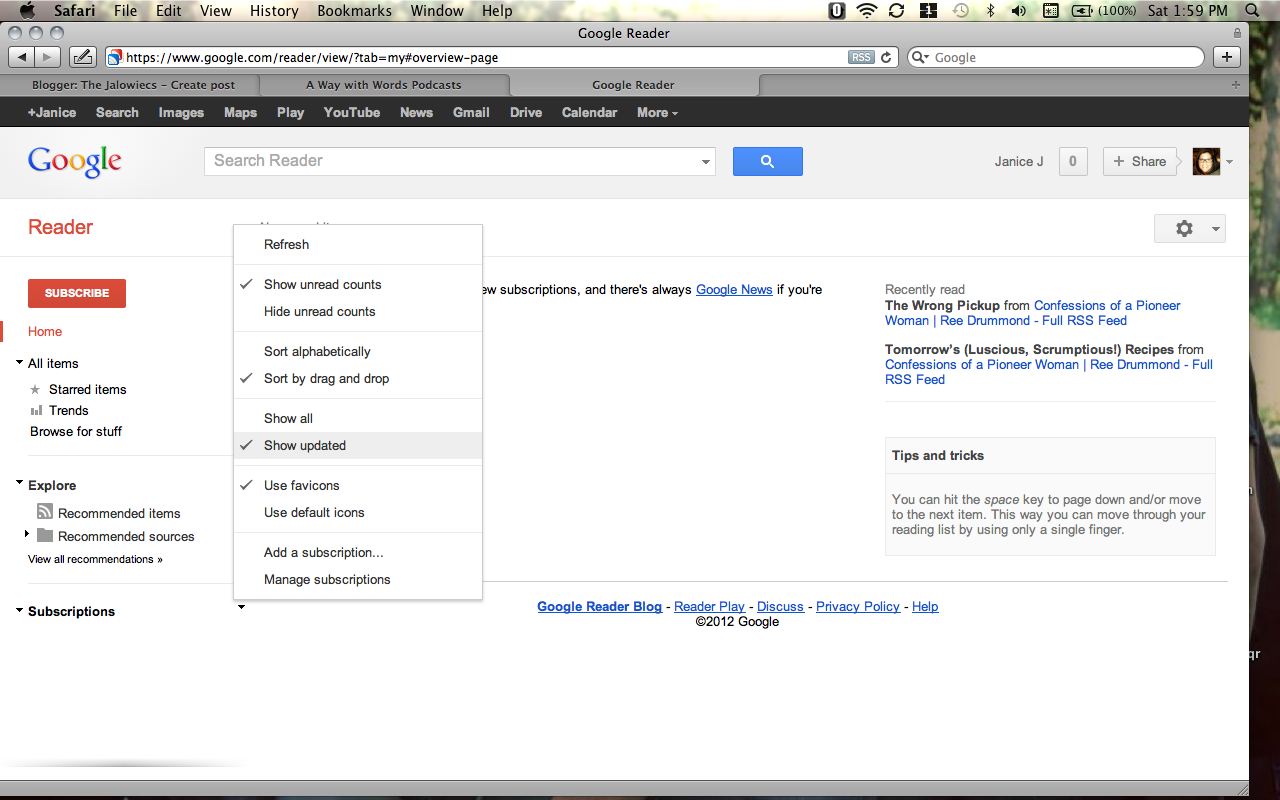Click the Trends bar chart icon
Viewport: 1280px width, 800px height.
pos(36,410)
